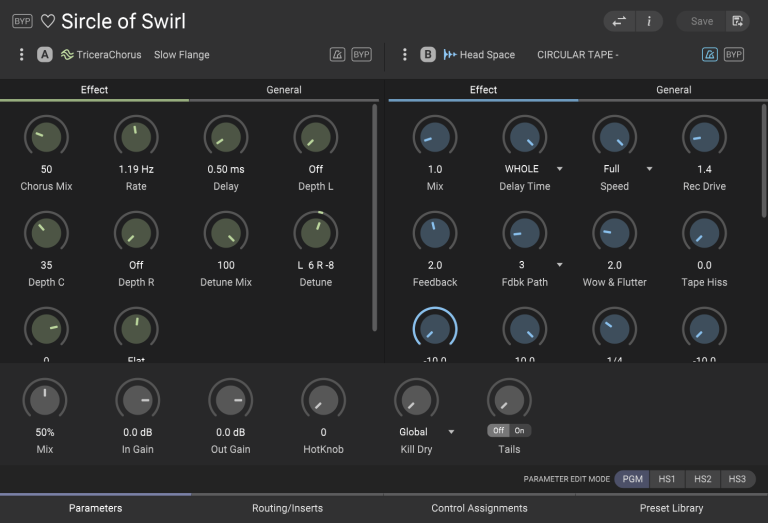The image size is (768, 523).
Task: Click the Tape Hiss knob
Action: pos(704,233)
